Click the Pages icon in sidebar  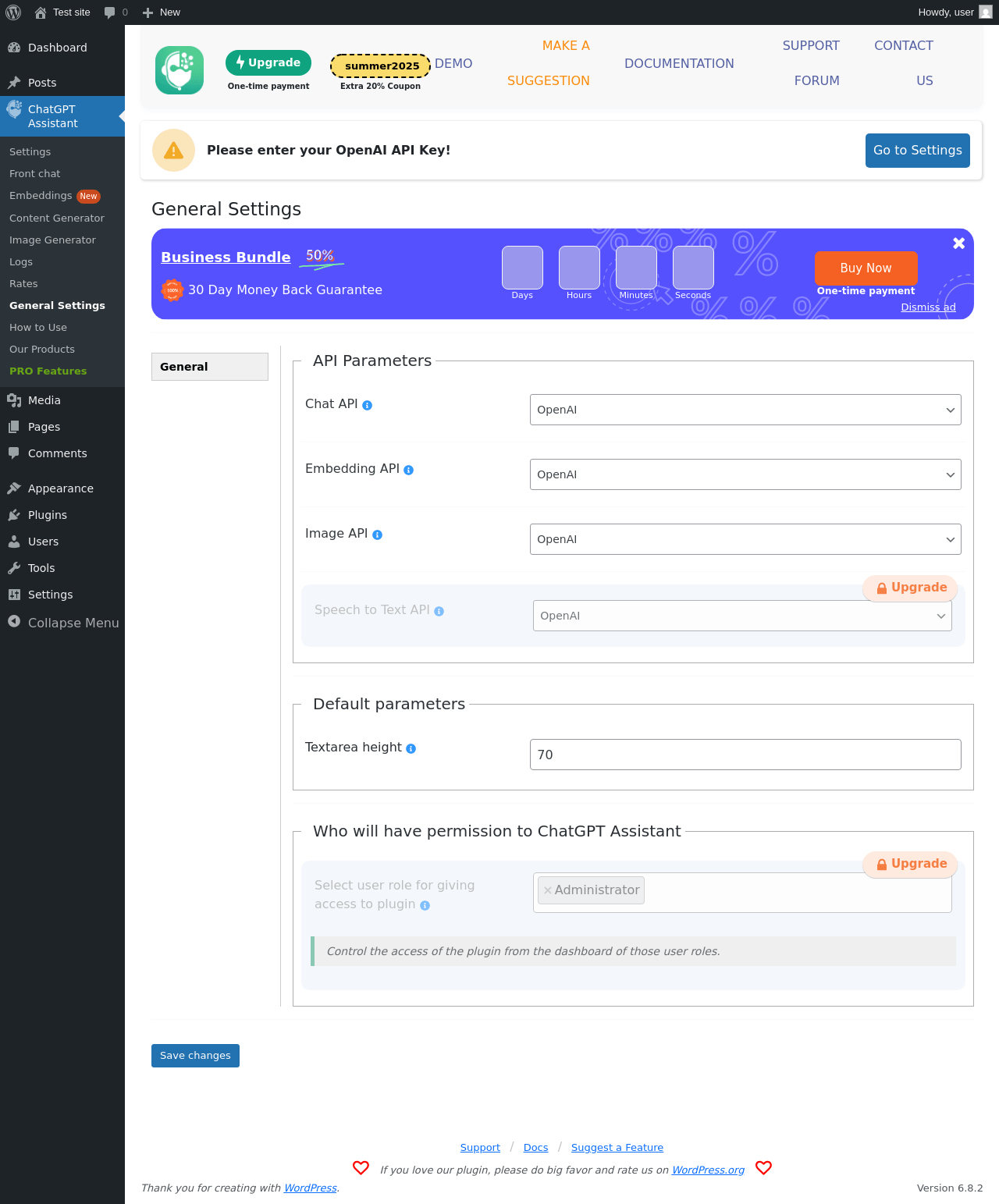point(14,427)
